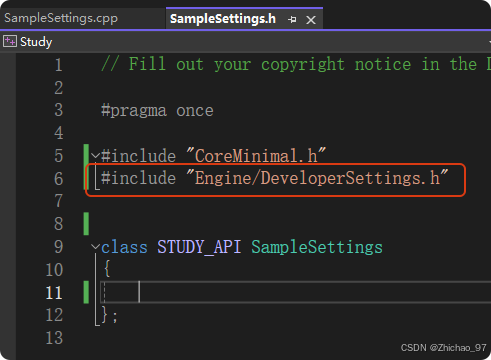This screenshot has height=360, width=491.
Task: Pin the SampleSettings.h tab
Action: pyautogui.click(x=292, y=20)
